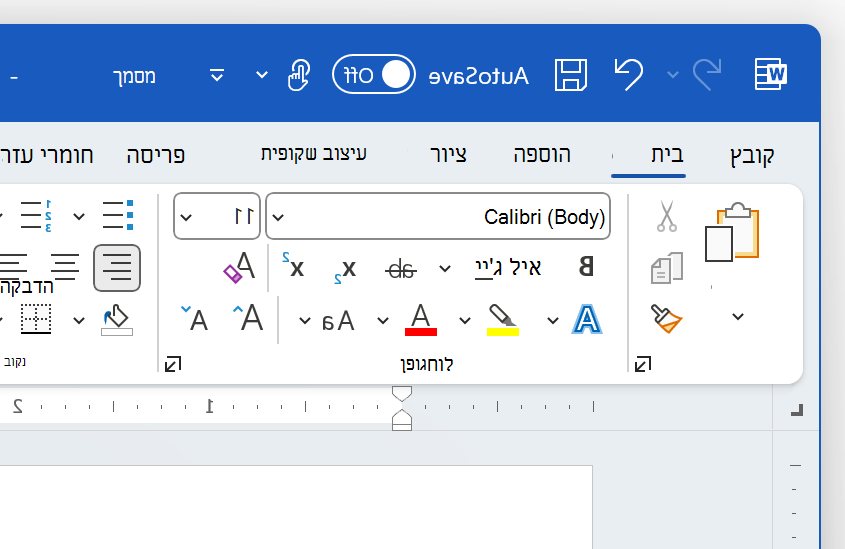Switch to the עיצוב שקופית tab
The width and height of the screenshot is (845, 549).
click(314, 154)
